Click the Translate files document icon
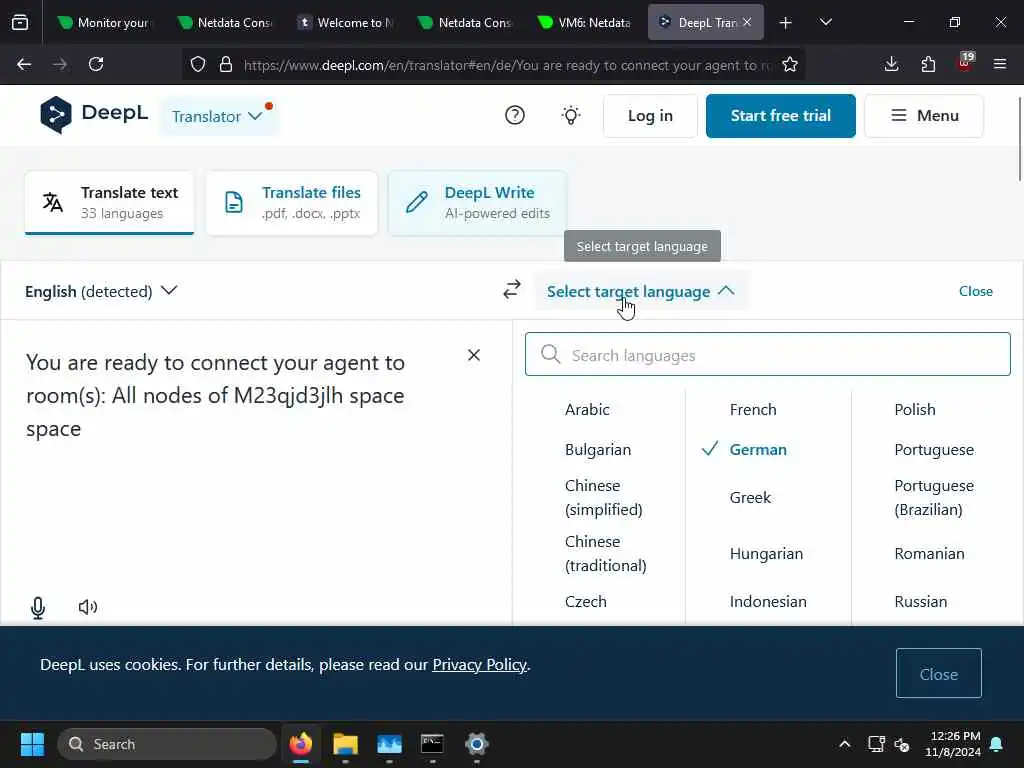The height and width of the screenshot is (768, 1024). coord(234,202)
